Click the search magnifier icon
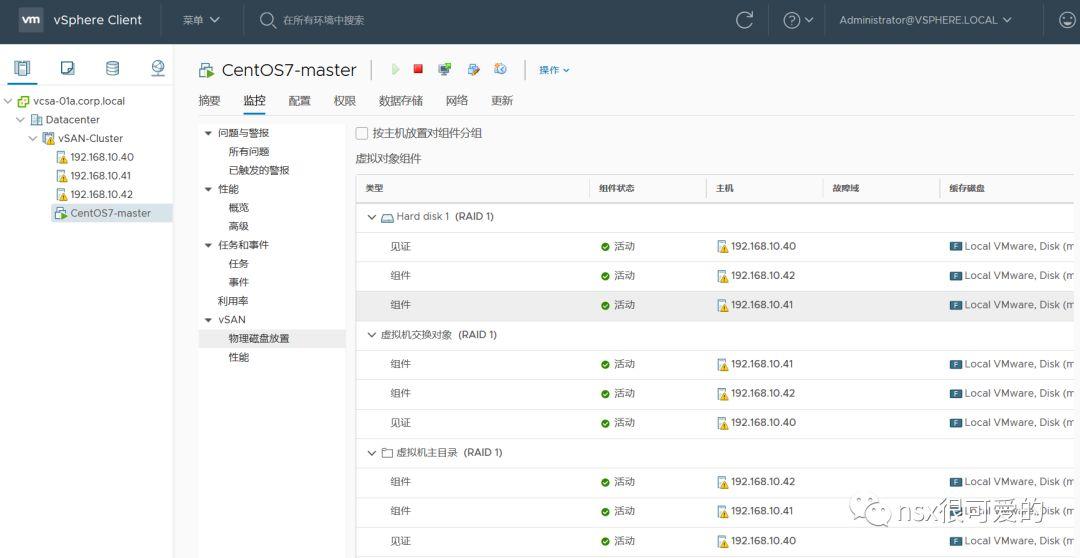1080x558 pixels. coord(267,20)
